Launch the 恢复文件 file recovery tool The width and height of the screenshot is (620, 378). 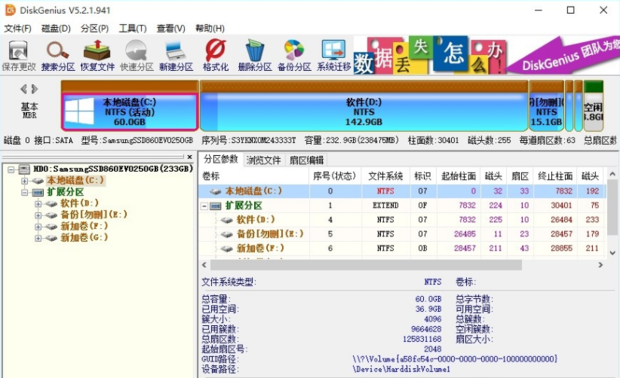(97, 55)
